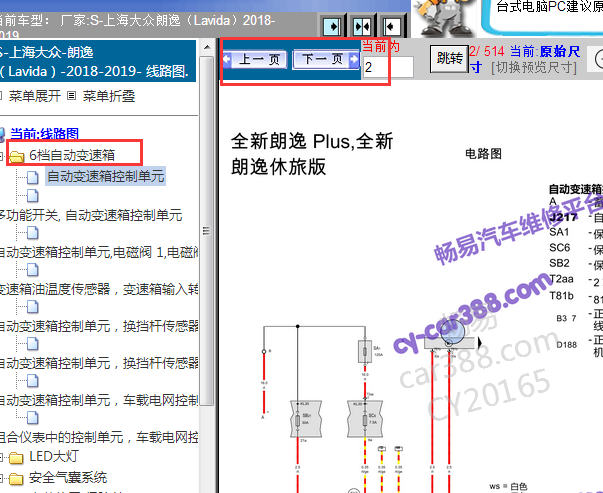This screenshot has height=493, width=603.
Task: Click the 跳转 jump button
Action: point(449,58)
